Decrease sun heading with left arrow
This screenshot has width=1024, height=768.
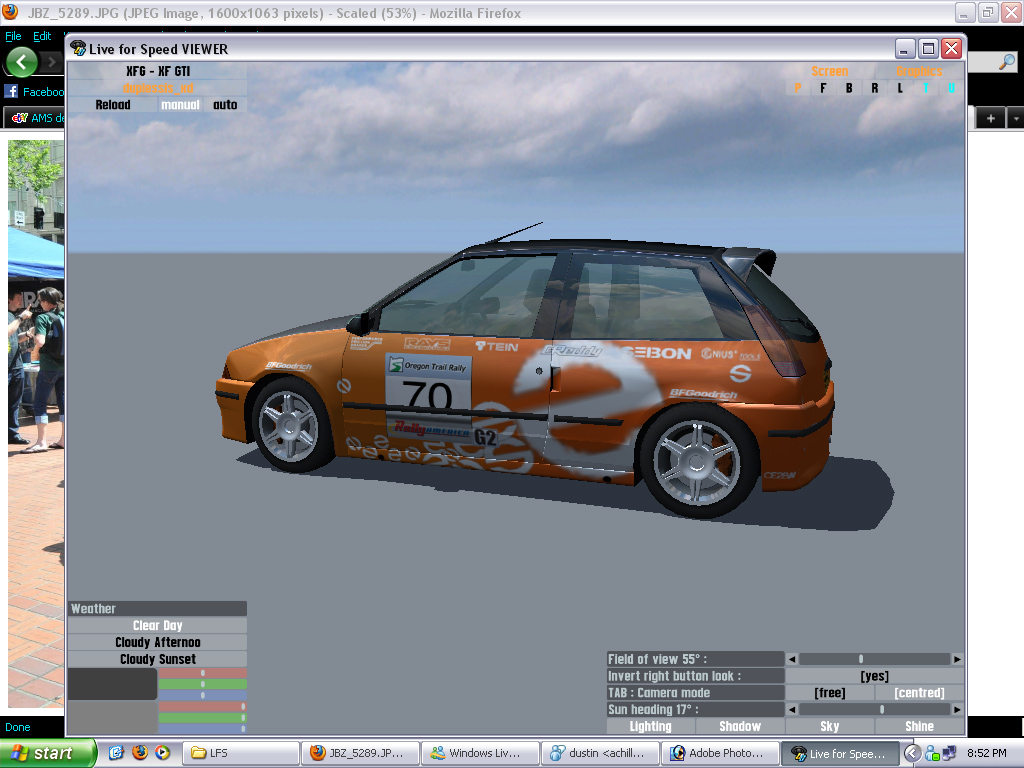pyautogui.click(x=792, y=709)
